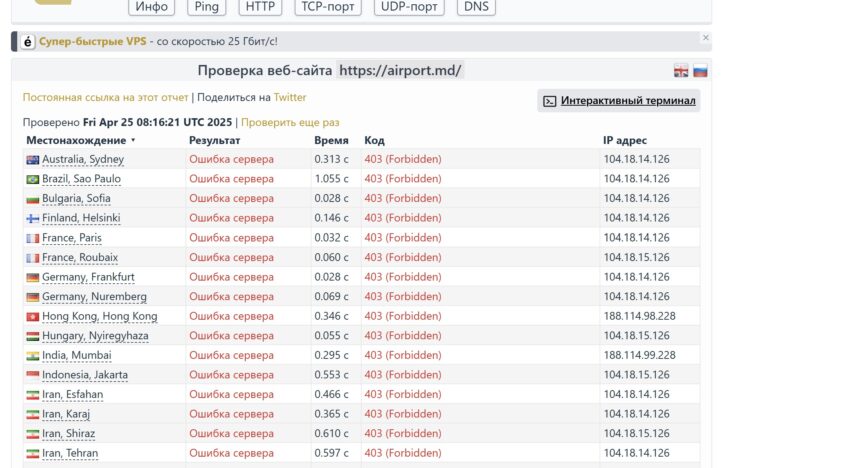The height and width of the screenshot is (468, 850).
Task: Open the HTTP check tab
Action: [x=260, y=7]
